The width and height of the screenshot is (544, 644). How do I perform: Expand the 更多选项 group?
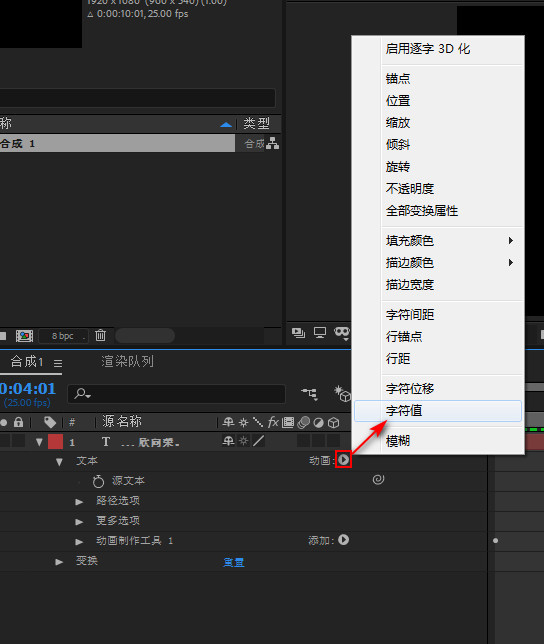79,522
